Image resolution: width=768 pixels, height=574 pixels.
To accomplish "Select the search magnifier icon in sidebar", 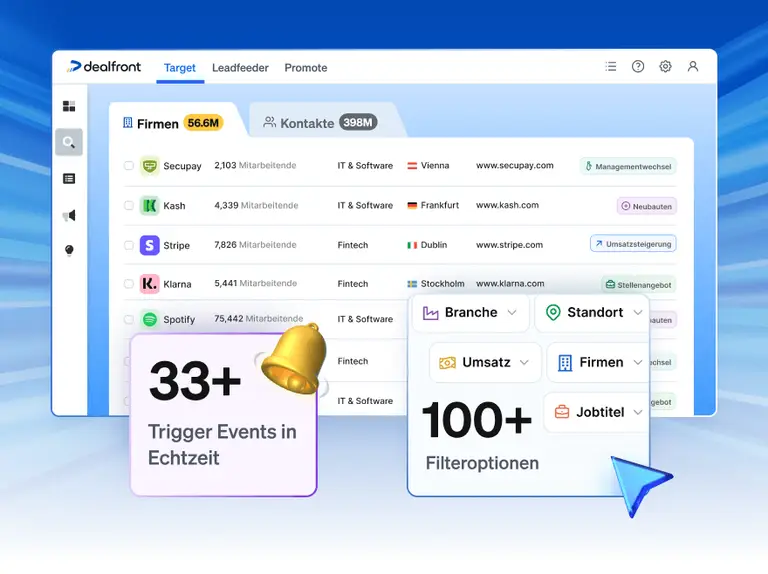I will pyautogui.click(x=69, y=142).
